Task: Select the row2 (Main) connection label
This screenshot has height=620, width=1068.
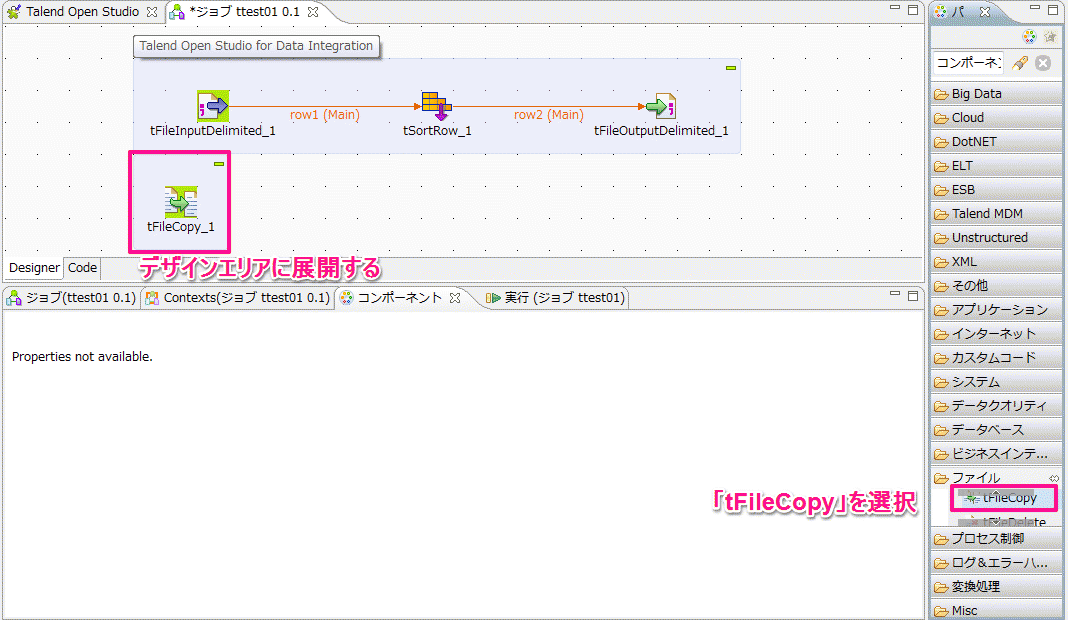Action: [x=549, y=114]
